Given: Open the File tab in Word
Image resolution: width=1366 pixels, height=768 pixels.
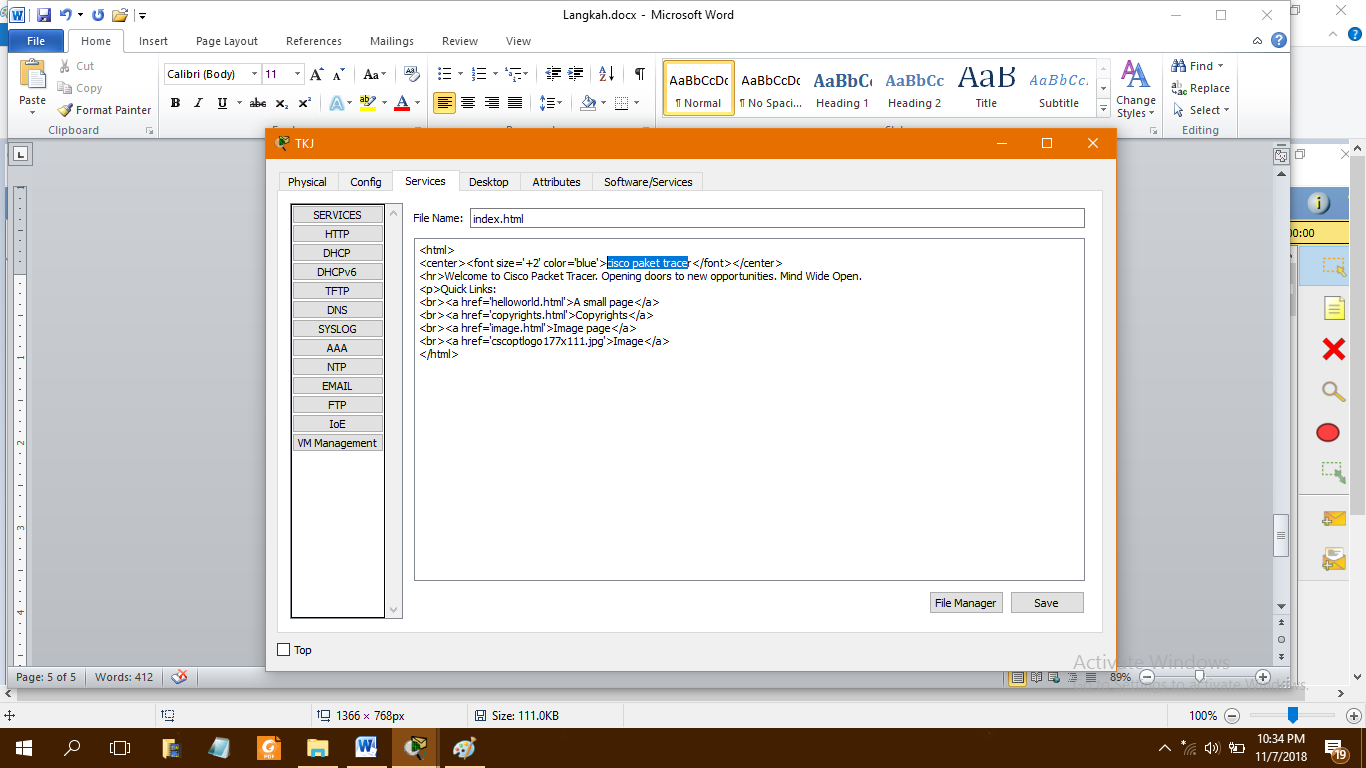Looking at the screenshot, I should pos(36,41).
